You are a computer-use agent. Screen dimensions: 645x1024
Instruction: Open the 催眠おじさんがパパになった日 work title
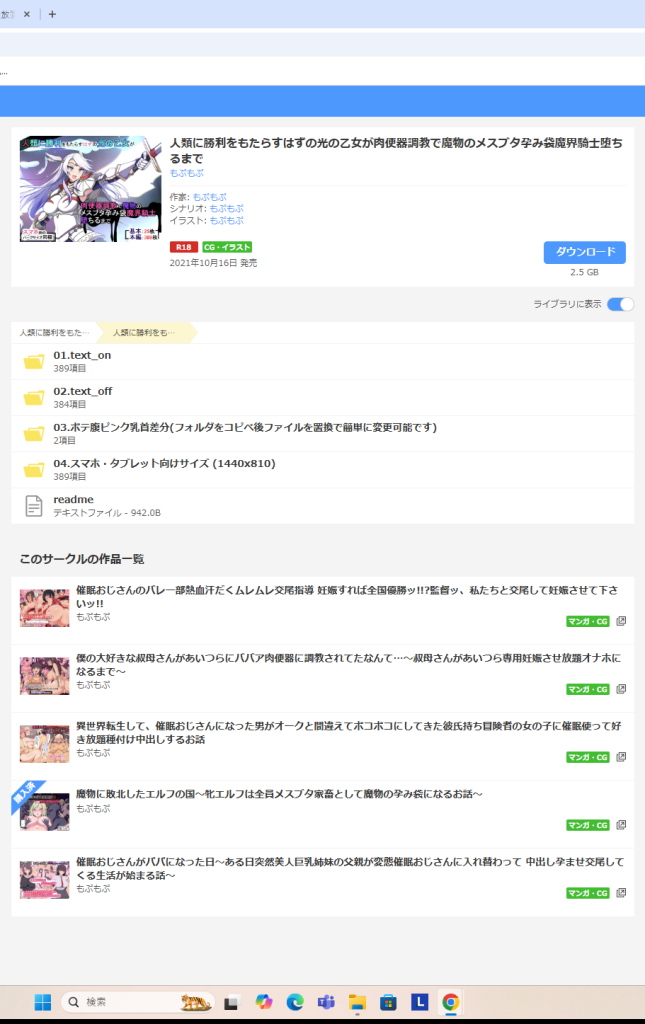pyautogui.click(x=350, y=868)
